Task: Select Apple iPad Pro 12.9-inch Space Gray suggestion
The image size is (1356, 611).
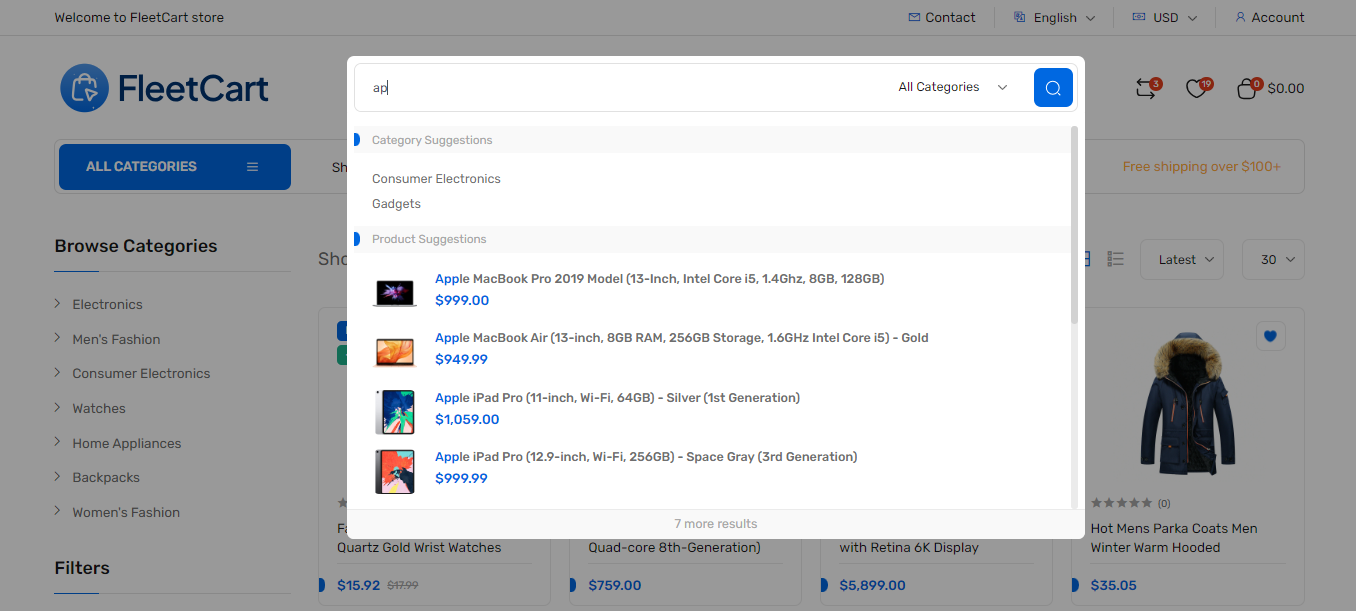Action: (646, 457)
